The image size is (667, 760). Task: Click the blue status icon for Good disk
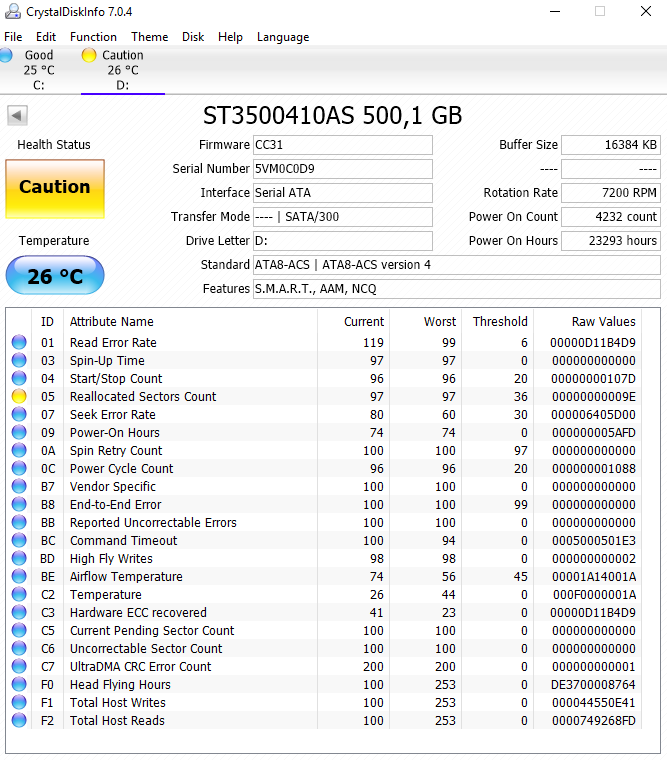pyautogui.click(x=6, y=55)
